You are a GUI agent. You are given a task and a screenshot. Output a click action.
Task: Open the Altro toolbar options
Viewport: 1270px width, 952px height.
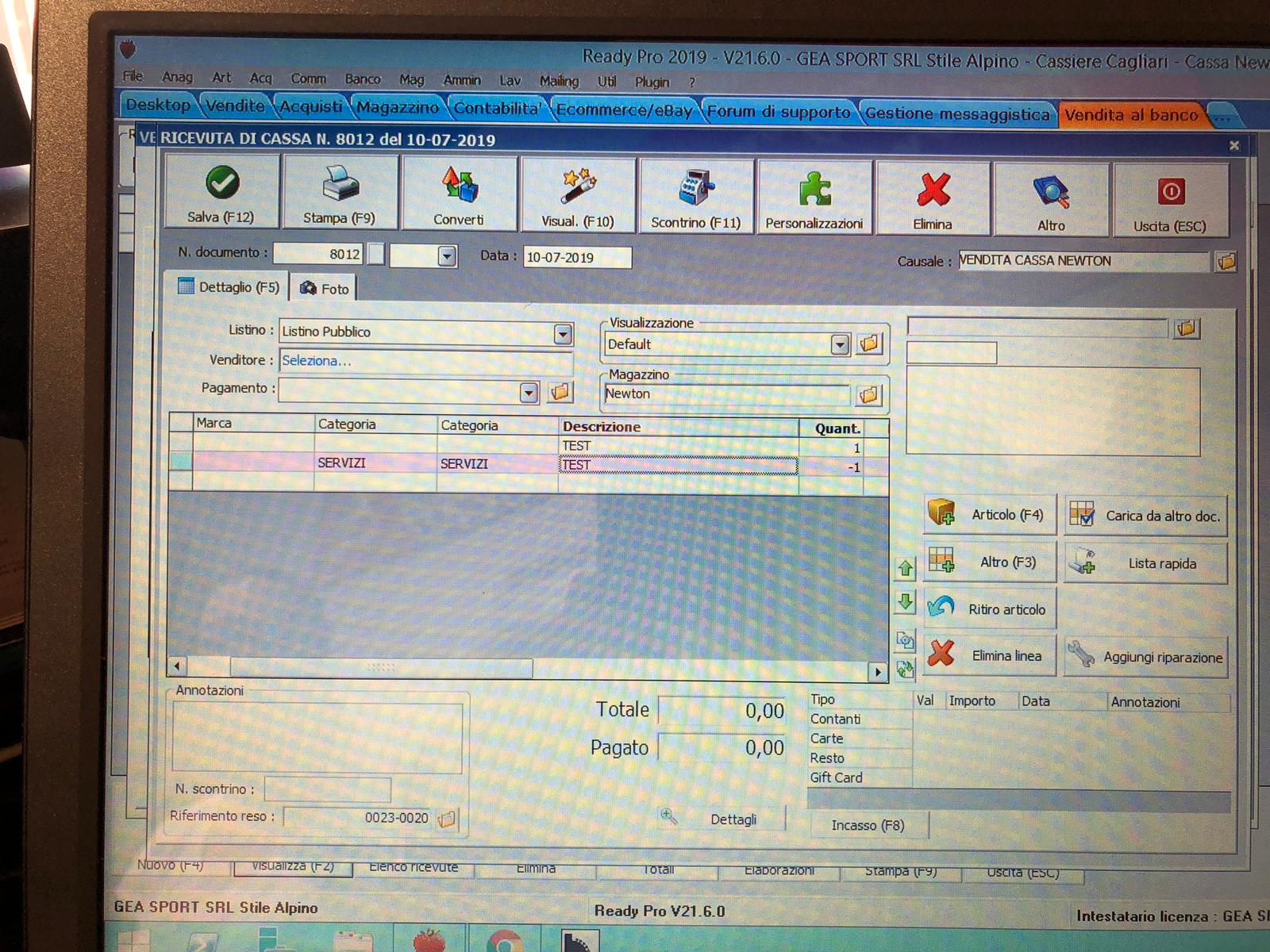click(x=1051, y=201)
